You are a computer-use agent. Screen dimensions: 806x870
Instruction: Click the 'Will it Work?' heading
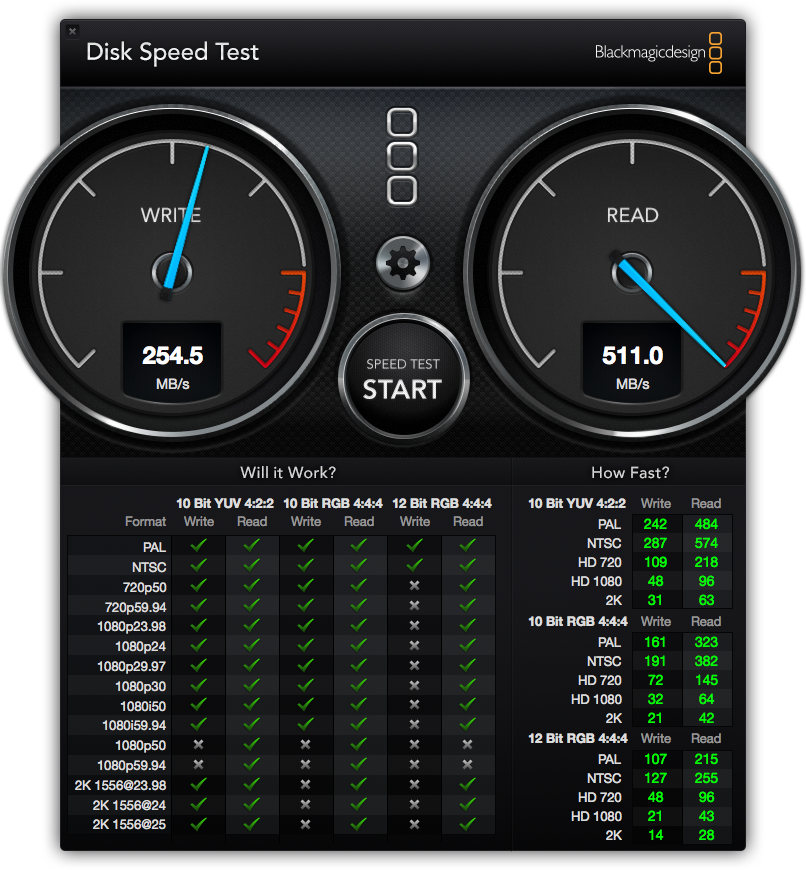click(x=288, y=473)
